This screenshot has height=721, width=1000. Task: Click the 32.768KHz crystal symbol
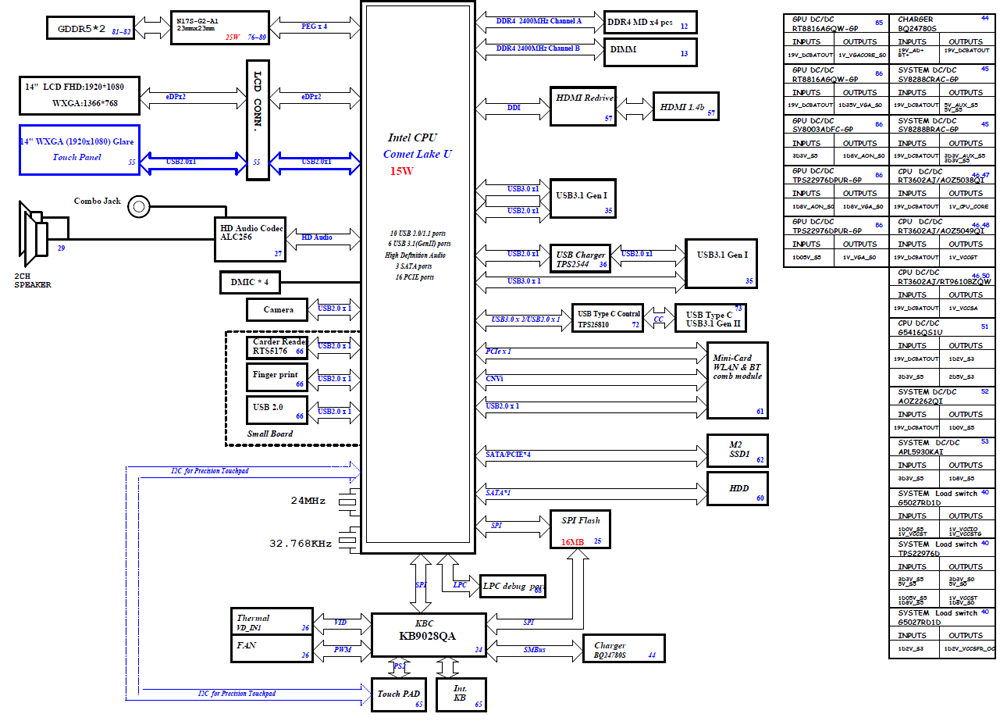pos(349,539)
